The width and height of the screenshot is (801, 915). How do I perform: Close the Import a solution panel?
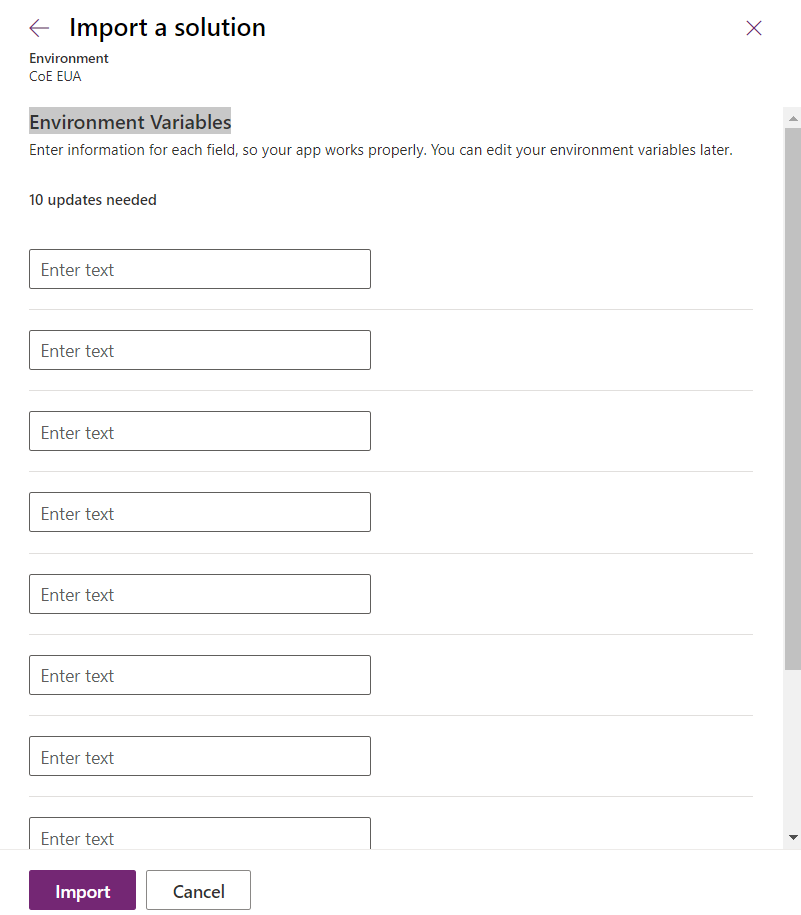pos(753,28)
